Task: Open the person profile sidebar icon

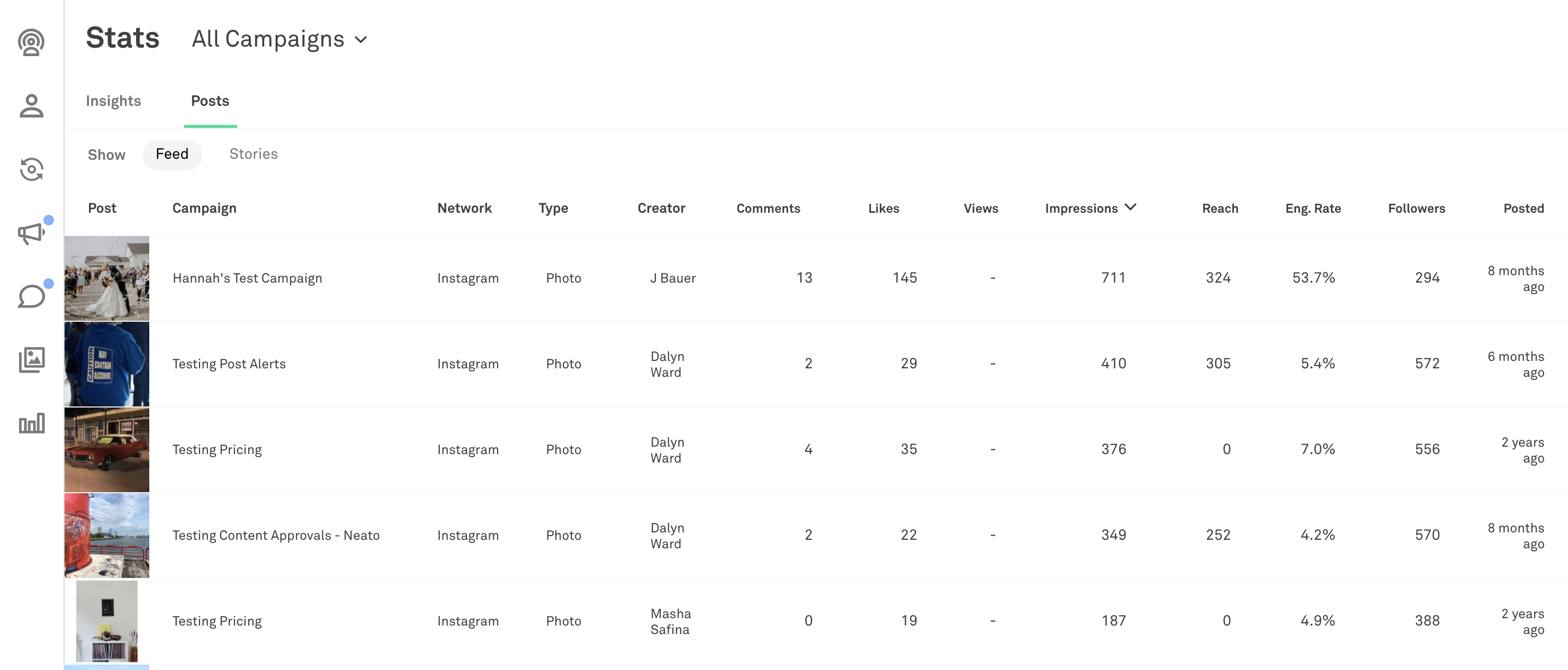Action: click(31, 106)
